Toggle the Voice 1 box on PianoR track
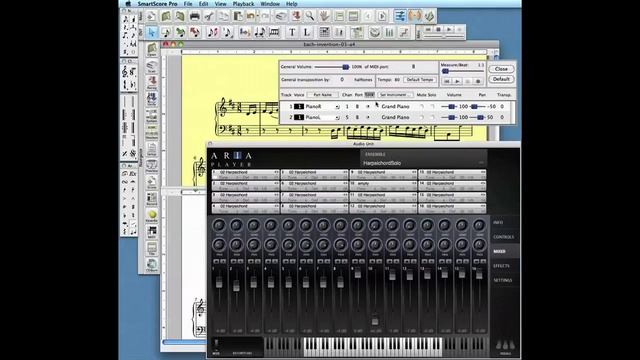The image size is (640, 360). pyautogui.click(x=299, y=107)
